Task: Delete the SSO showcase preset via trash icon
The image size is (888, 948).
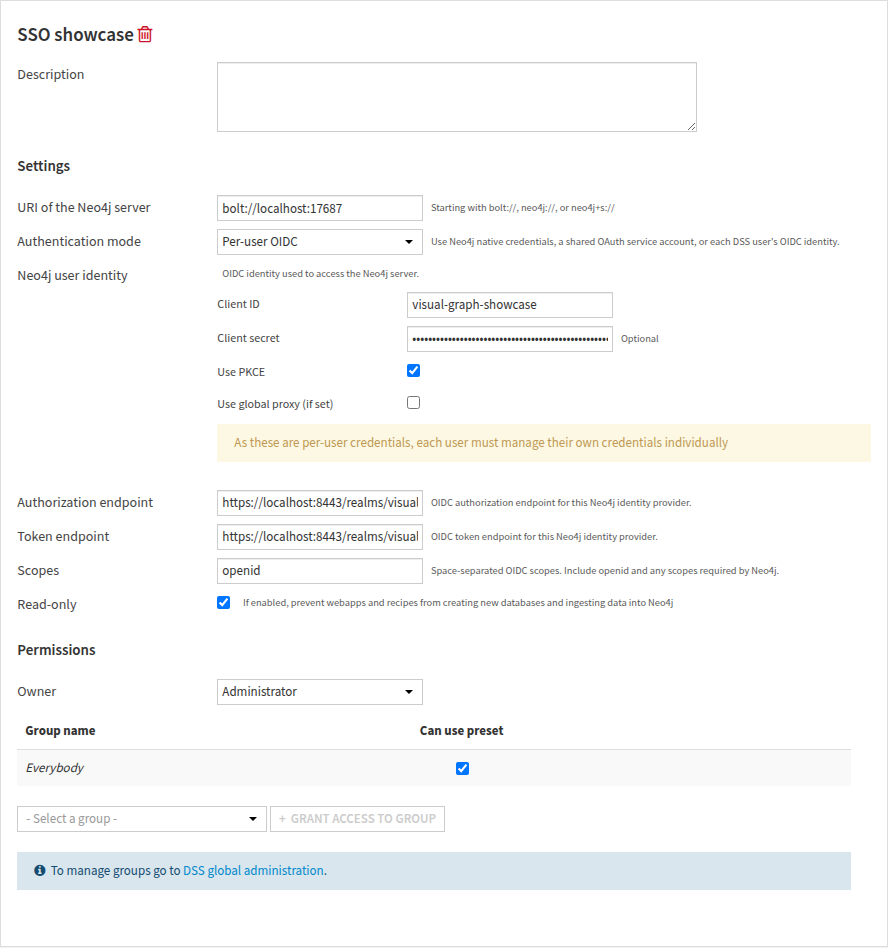Action: (x=145, y=34)
